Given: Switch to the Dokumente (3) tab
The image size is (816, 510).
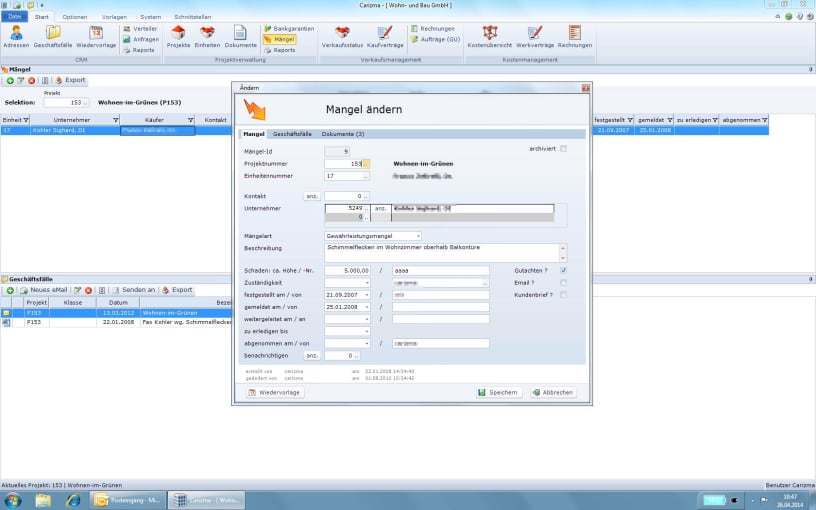Looking at the screenshot, I should (x=343, y=134).
